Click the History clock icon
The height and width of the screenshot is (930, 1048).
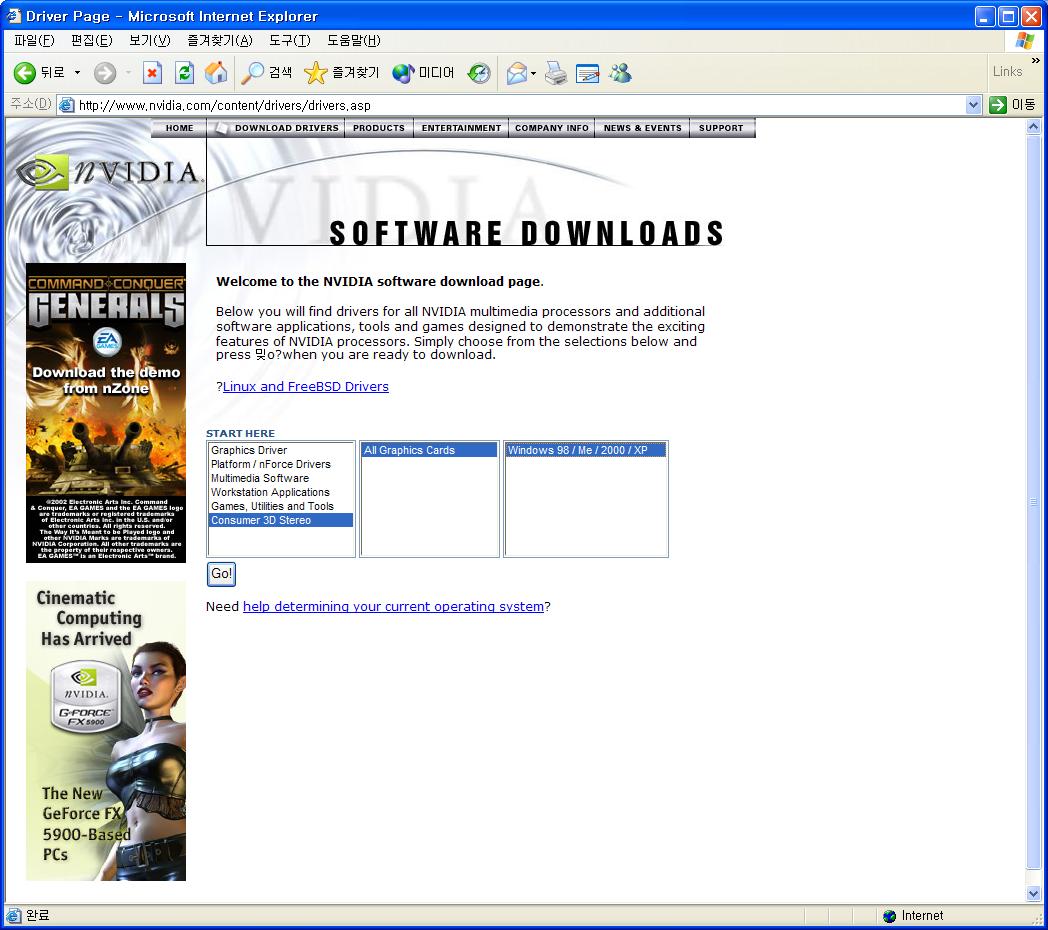point(480,73)
